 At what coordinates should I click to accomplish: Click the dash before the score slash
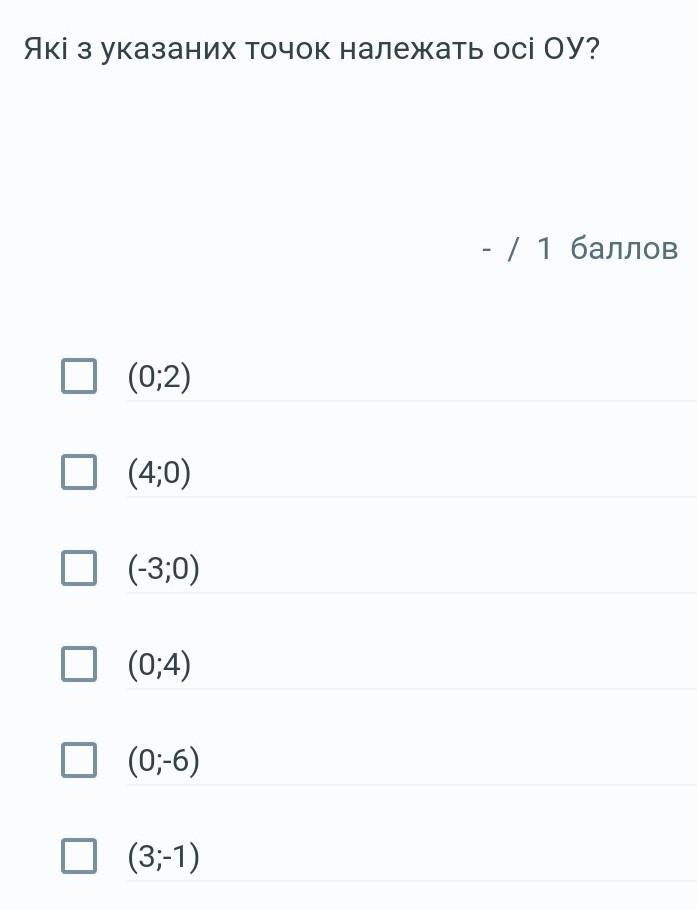[x=487, y=248]
